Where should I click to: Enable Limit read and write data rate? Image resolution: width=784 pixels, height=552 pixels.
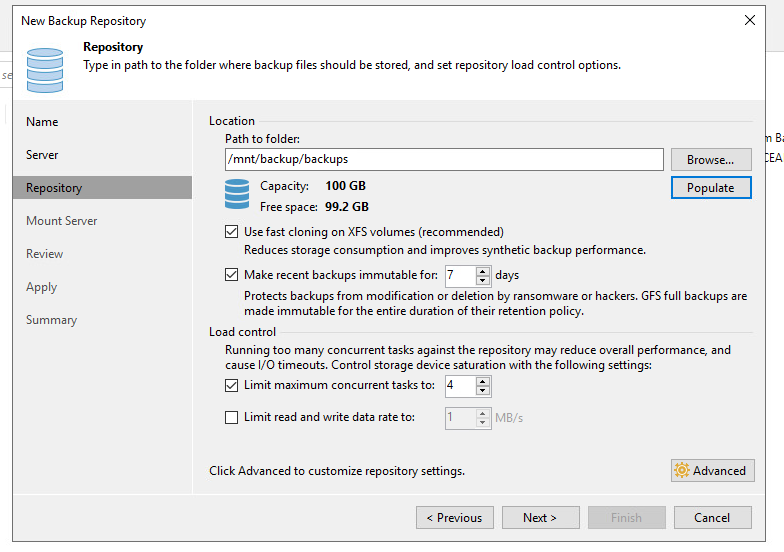tap(232, 418)
